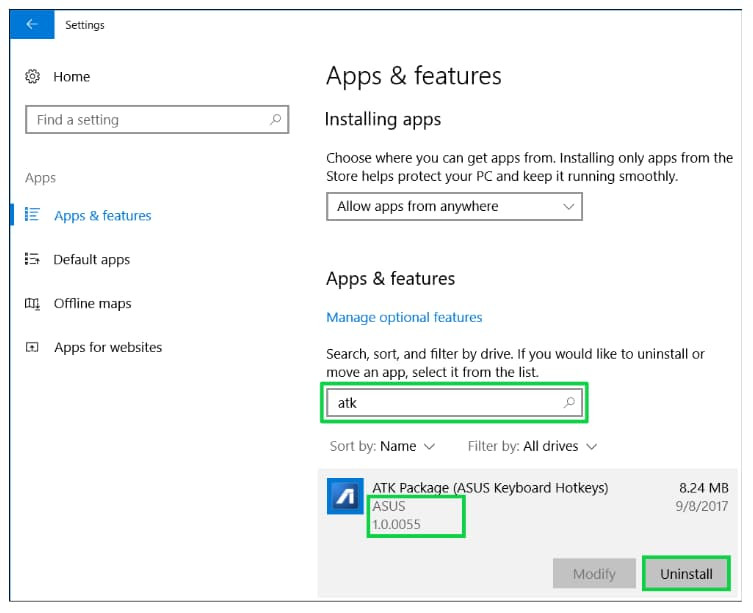Click the back arrow in Settings header
The image size is (753, 613).
click(x=32, y=24)
